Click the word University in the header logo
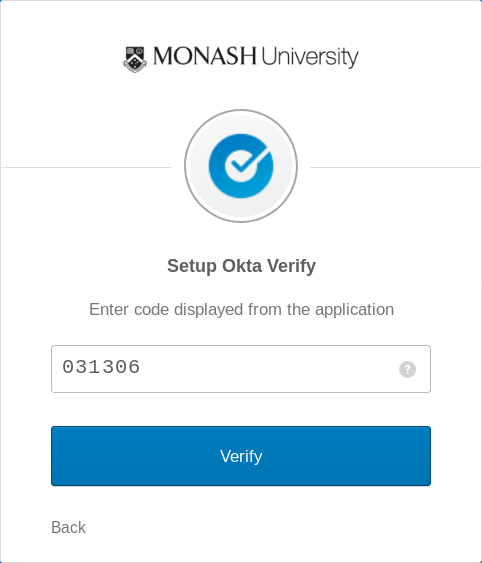The height and width of the screenshot is (563, 482). click(x=310, y=57)
